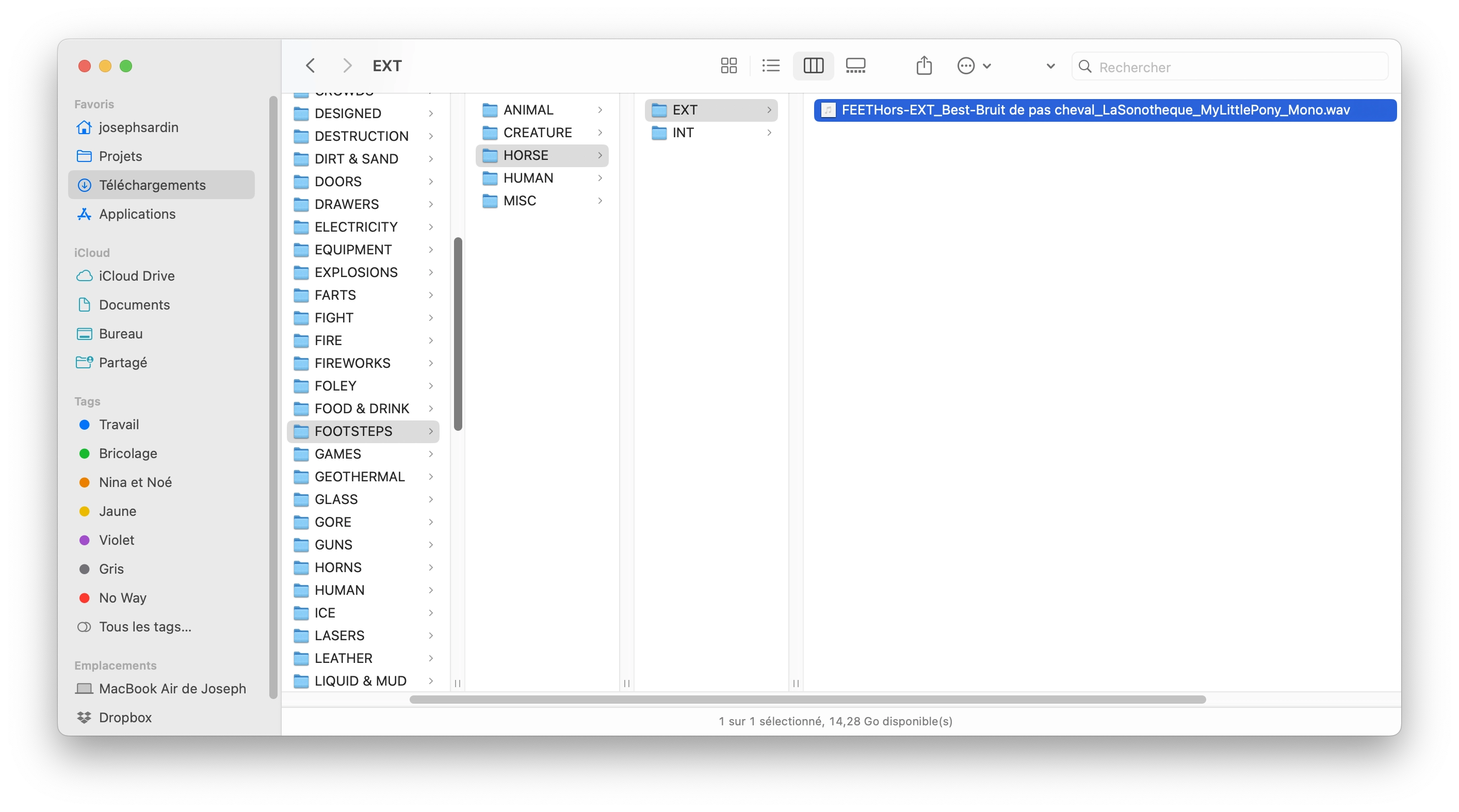This screenshot has width=1459, height=812.
Task: Select the FOOTSTEPS folder
Action: 363,431
